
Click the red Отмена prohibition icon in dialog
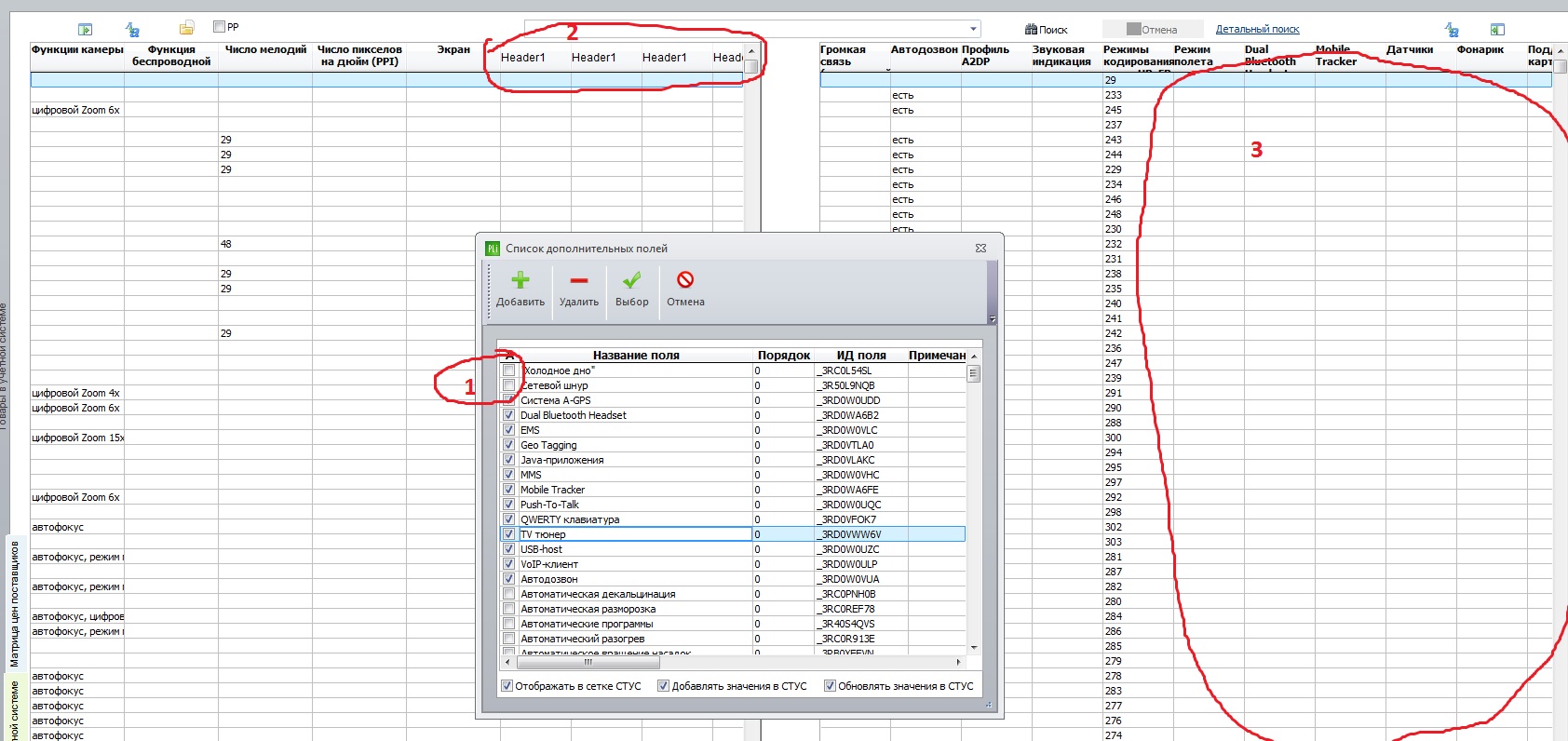click(x=685, y=280)
